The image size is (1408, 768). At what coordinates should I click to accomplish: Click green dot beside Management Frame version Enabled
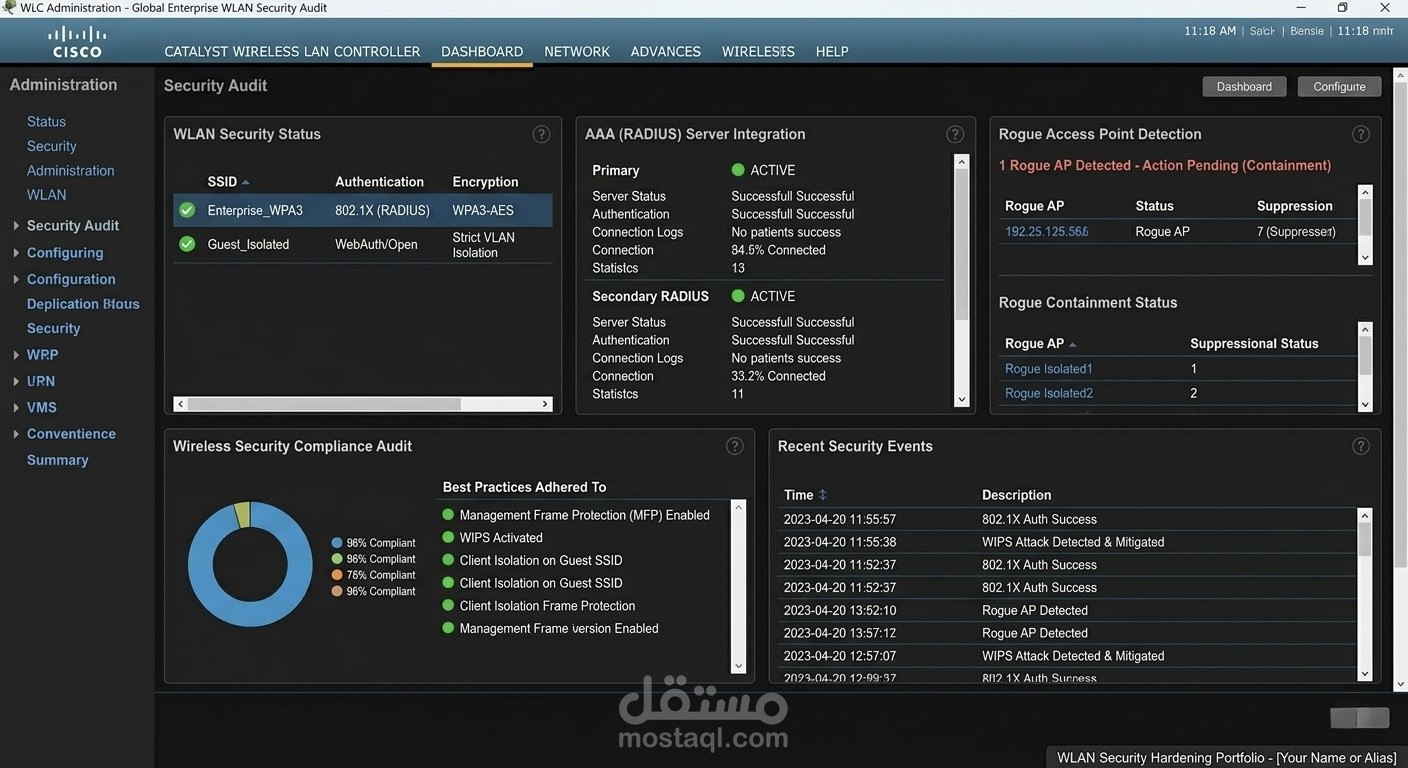[x=448, y=629]
